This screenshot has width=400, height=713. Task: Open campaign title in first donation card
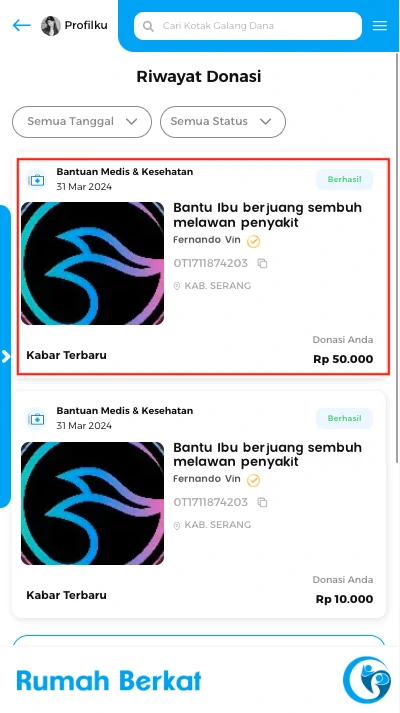pyautogui.click(x=267, y=215)
